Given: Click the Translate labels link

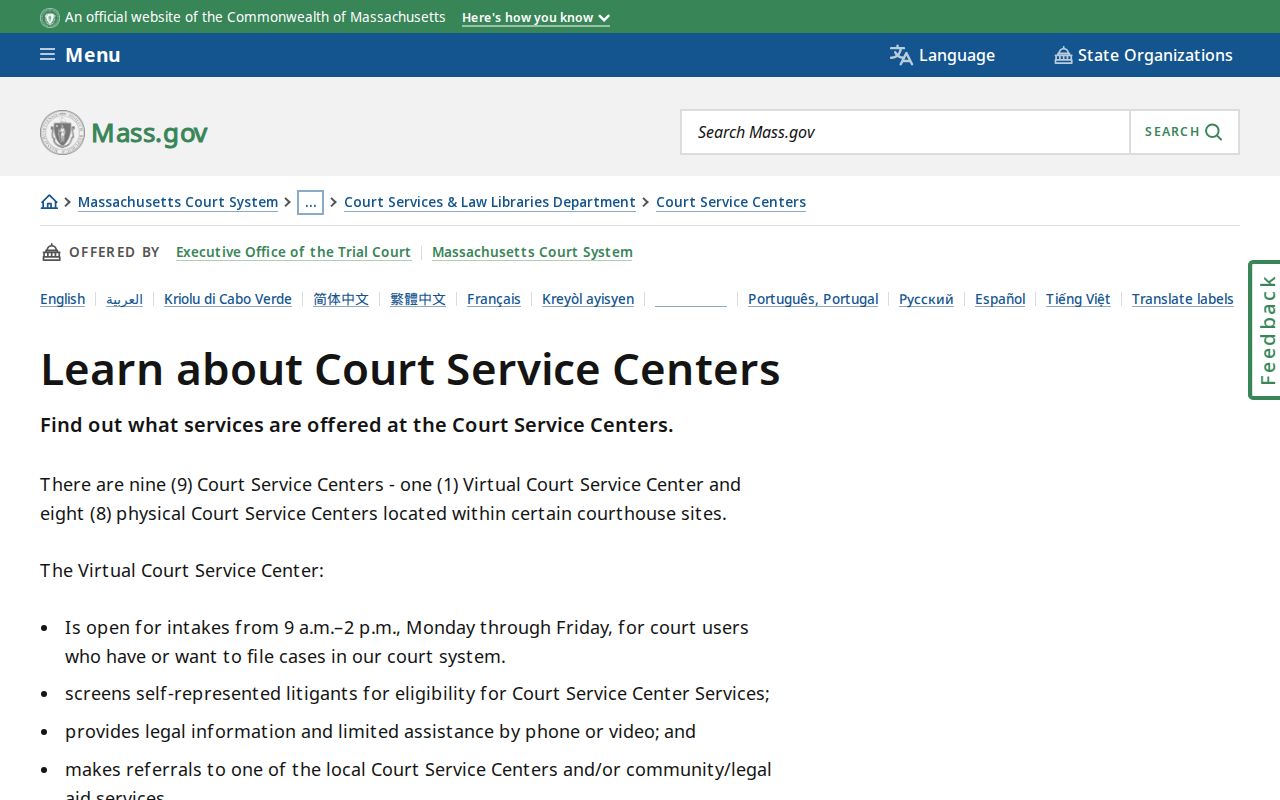Looking at the screenshot, I should click(x=1182, y=299).
